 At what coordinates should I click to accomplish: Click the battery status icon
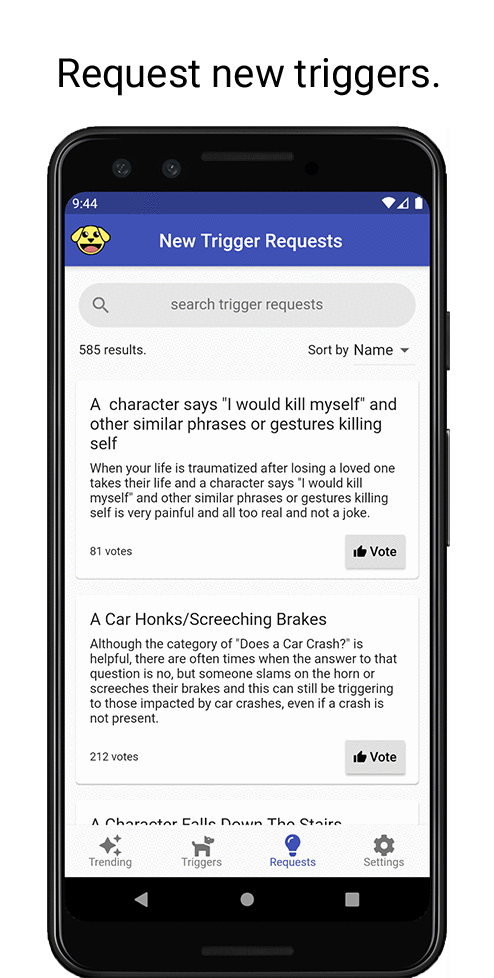[419, 203]
